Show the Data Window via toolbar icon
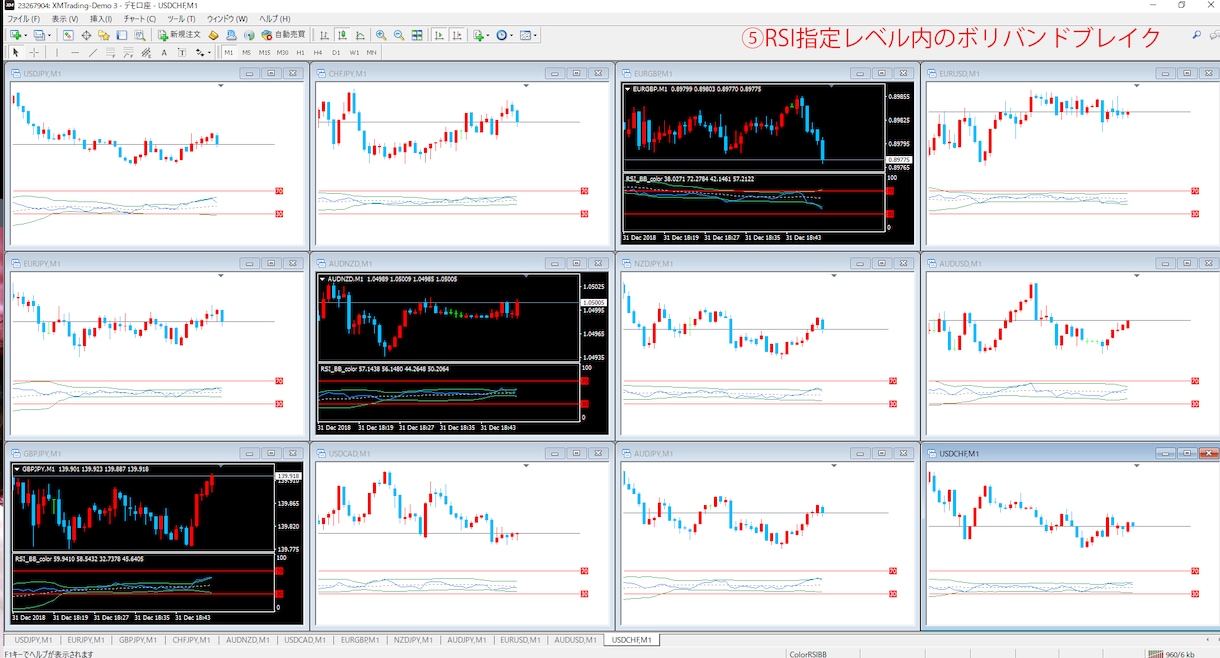Viewport: 1220px width, 658px height. click(x=87, y=35)
